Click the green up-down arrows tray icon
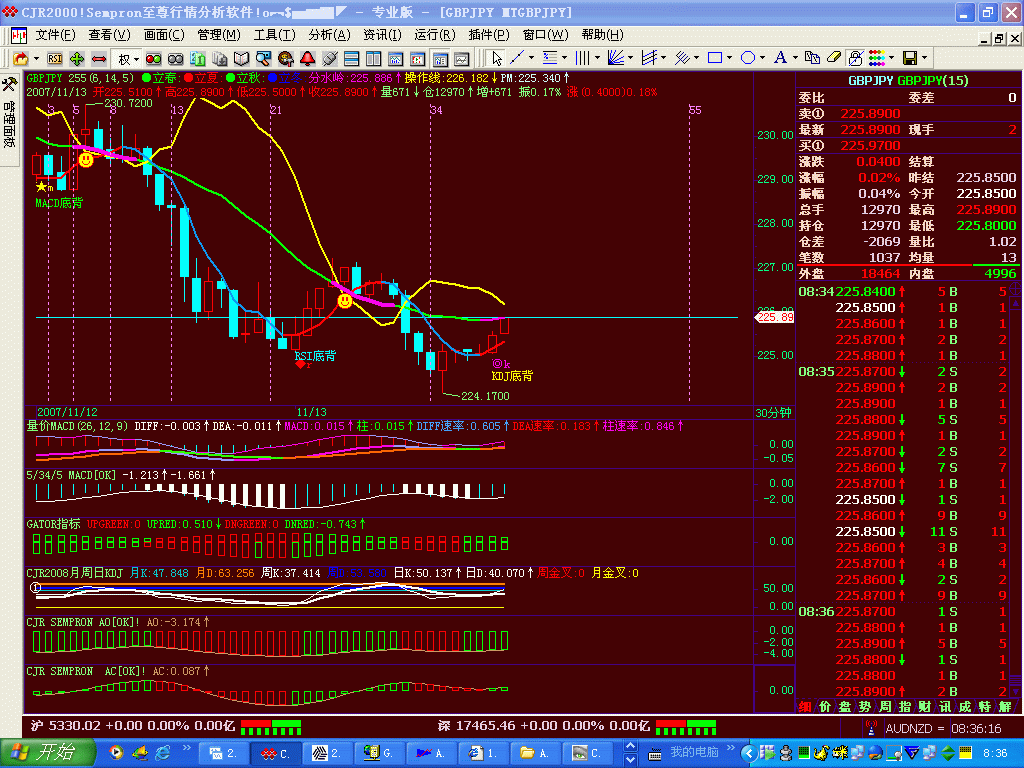1024x768 pixels. click(948, 753)
